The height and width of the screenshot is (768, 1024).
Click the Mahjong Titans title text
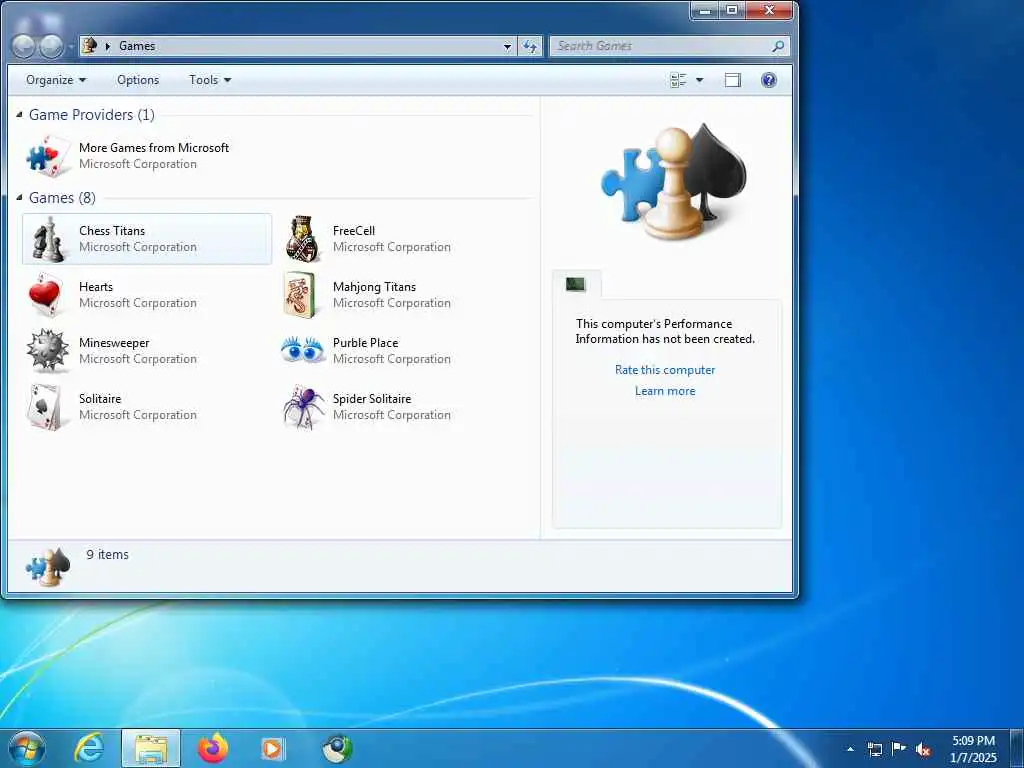tap(374, 287)
